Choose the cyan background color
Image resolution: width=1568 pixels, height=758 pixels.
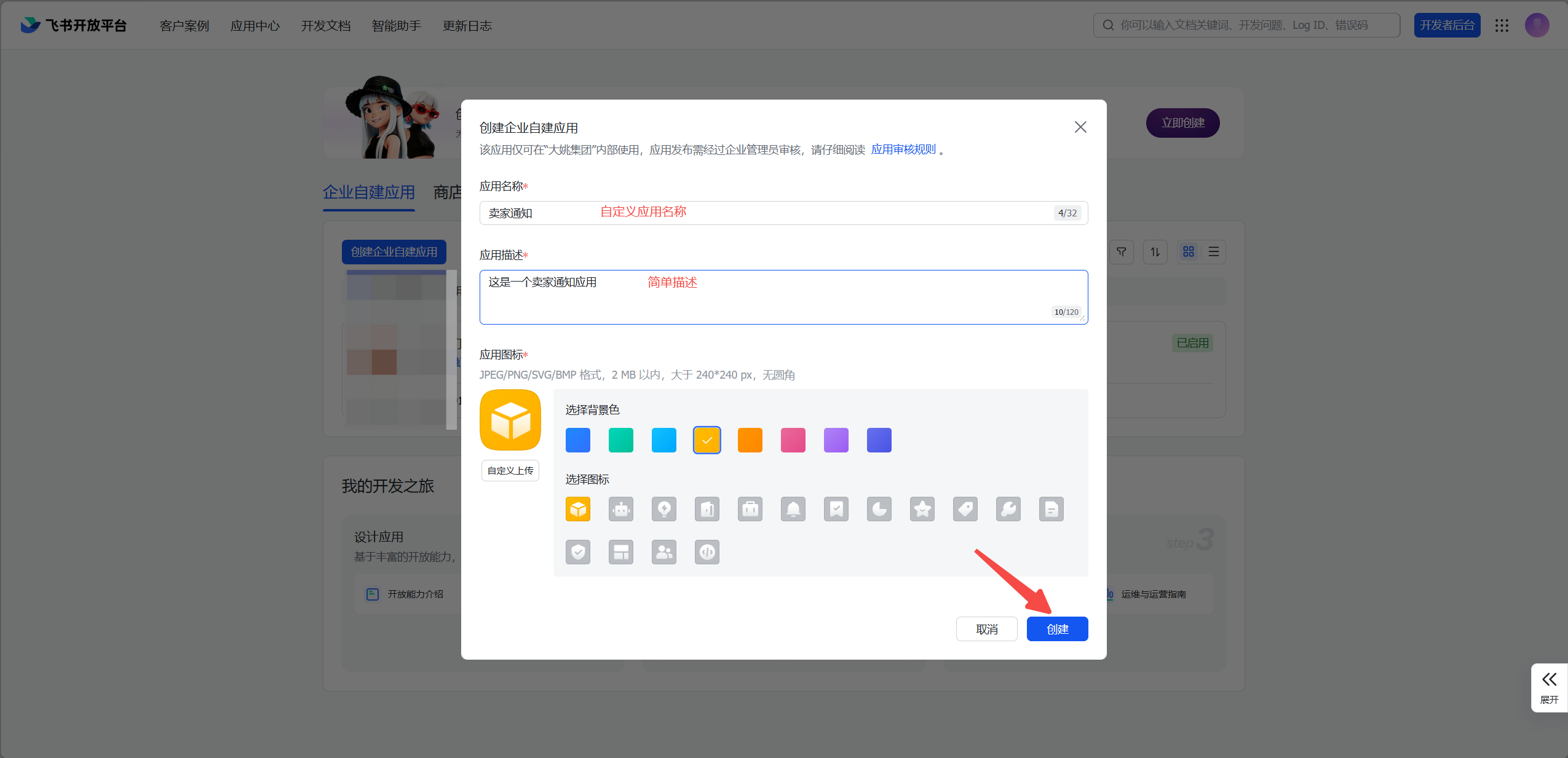664,440
